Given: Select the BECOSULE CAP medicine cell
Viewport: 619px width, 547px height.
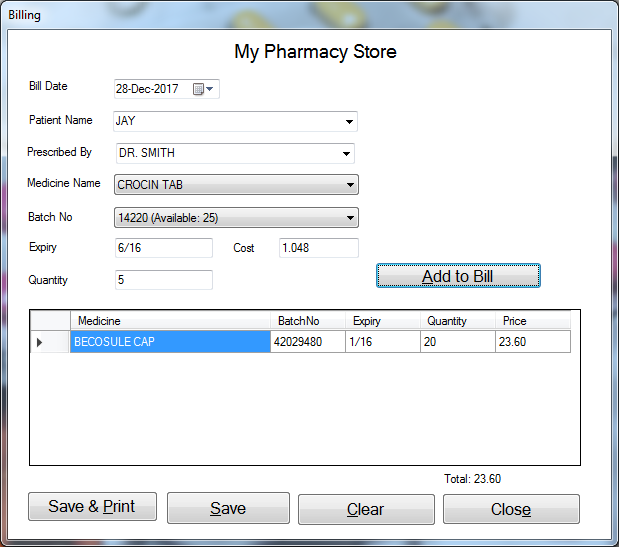Looking at the screenshot, I should coord(170,342).
